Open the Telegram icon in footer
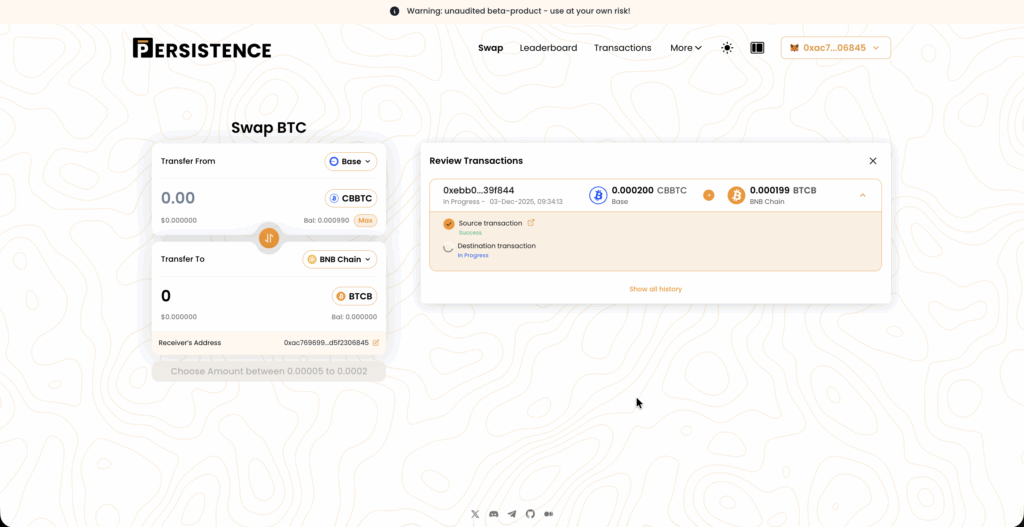 pyautogui.click(x=512, y=514)
